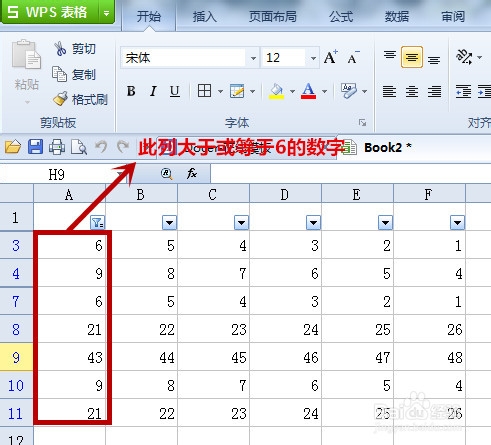Click the Cut (剪切) scissors button
The width and height of the screenshot is (491, 445).
(75, 49)
